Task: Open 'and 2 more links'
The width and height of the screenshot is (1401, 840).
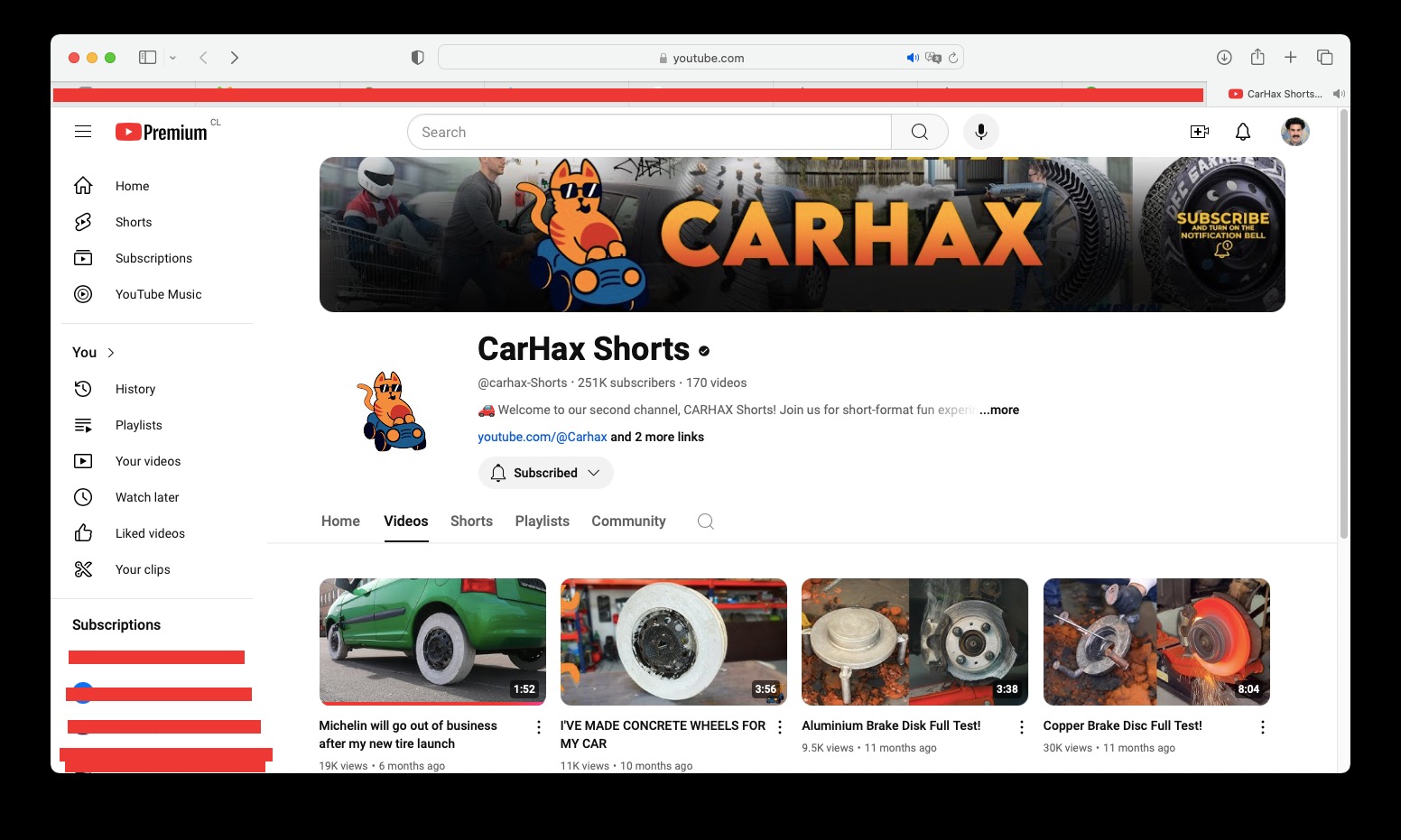Action: coord(657,437)
